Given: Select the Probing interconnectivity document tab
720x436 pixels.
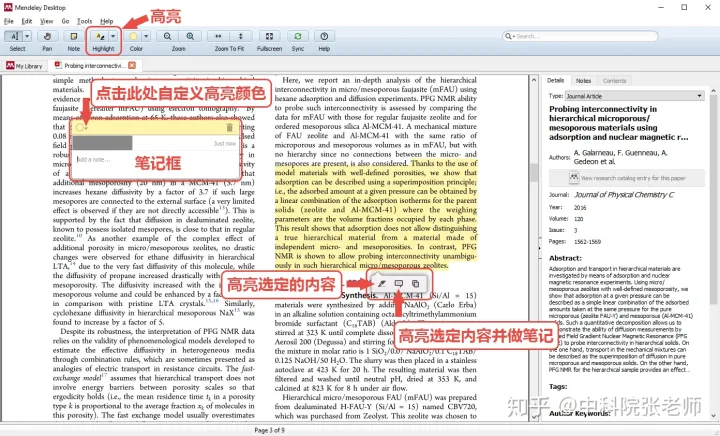Looking at the screenshot, I should click(x=95, y=66).
